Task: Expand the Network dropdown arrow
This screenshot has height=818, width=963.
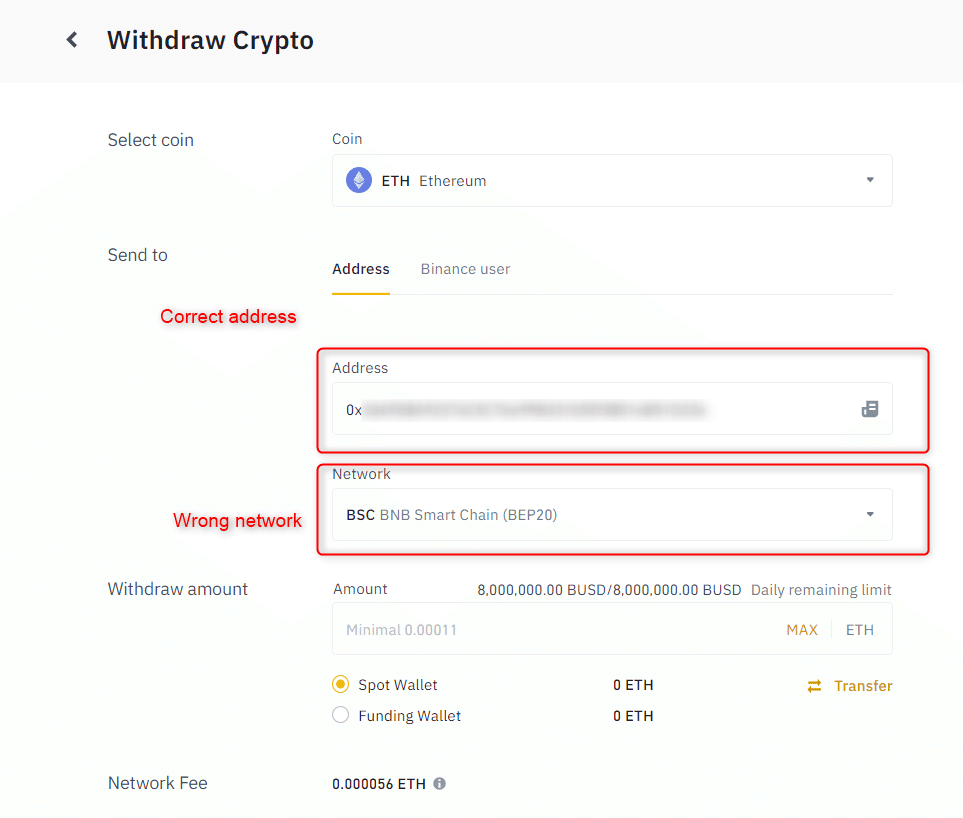Action: tap(870, 515)
